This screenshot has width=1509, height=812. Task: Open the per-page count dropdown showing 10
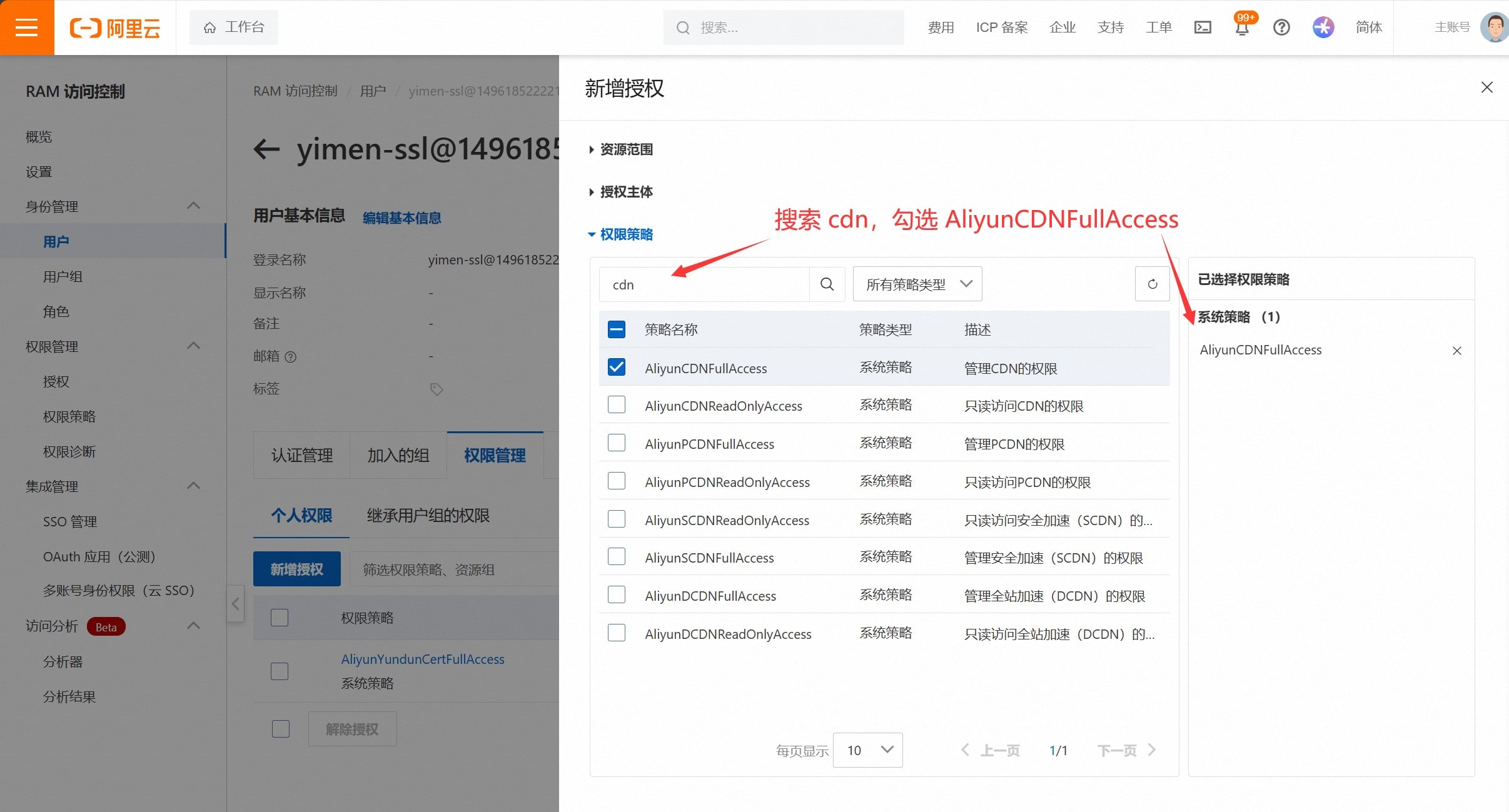(x=867, y=750)
